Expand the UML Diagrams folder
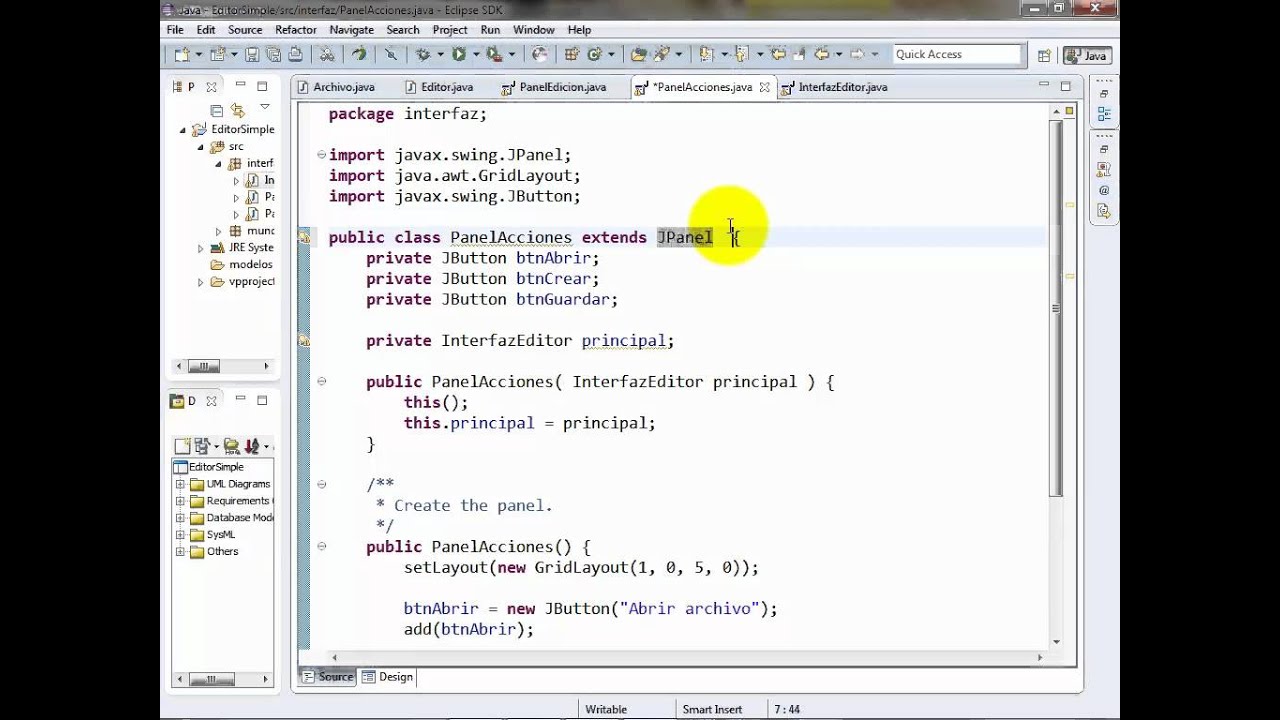 point(181,484)
